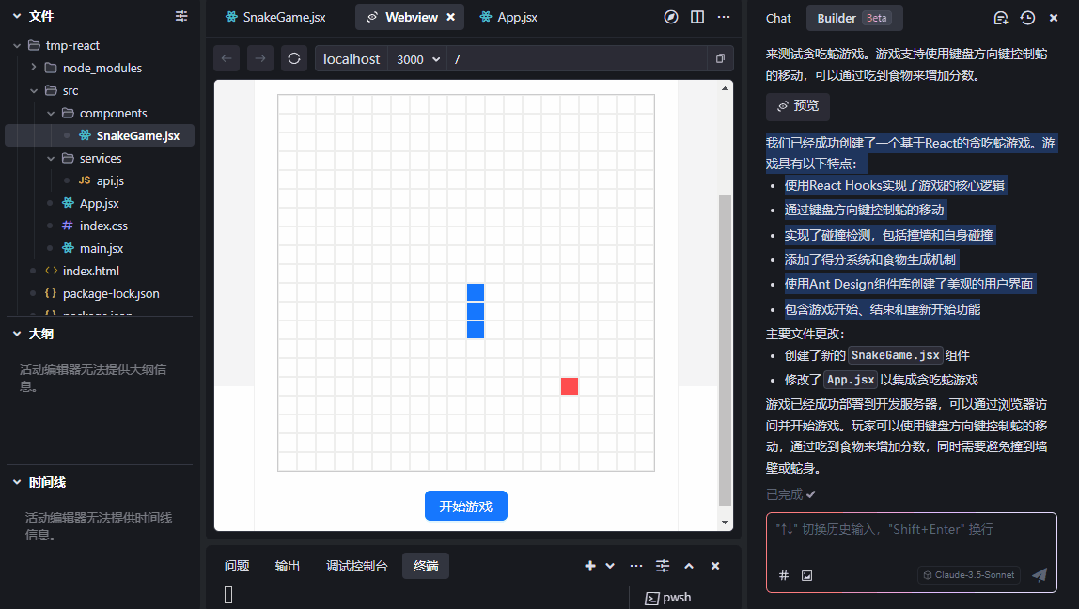View the chat history icon
This screenshot has height=609, width=1079.
1026,17
